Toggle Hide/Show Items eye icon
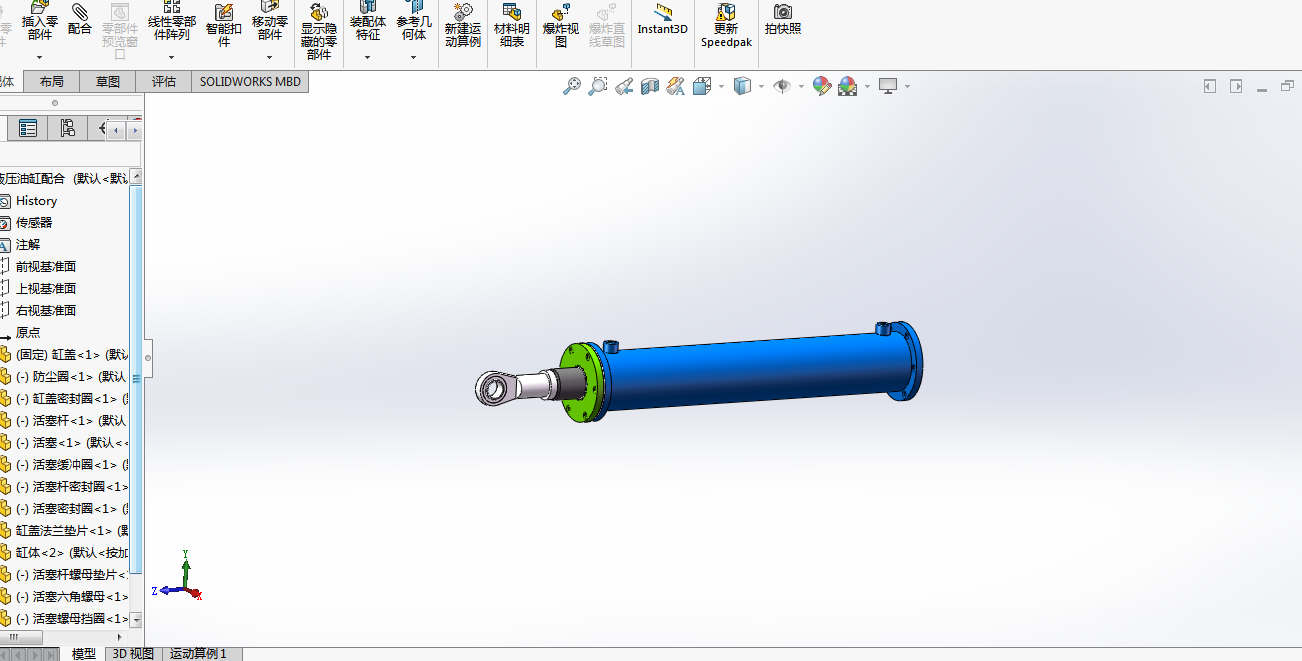This screenshot has width=1302, height=661. click(782, 87)
